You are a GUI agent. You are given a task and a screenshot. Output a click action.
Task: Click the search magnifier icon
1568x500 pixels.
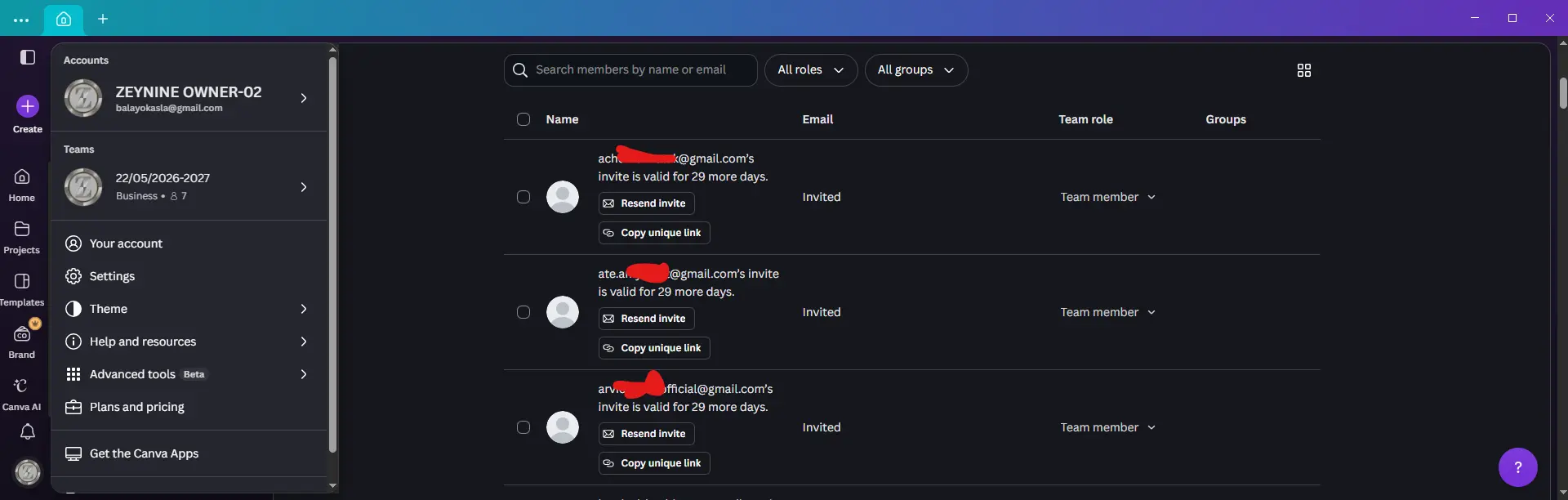point(520,70)
